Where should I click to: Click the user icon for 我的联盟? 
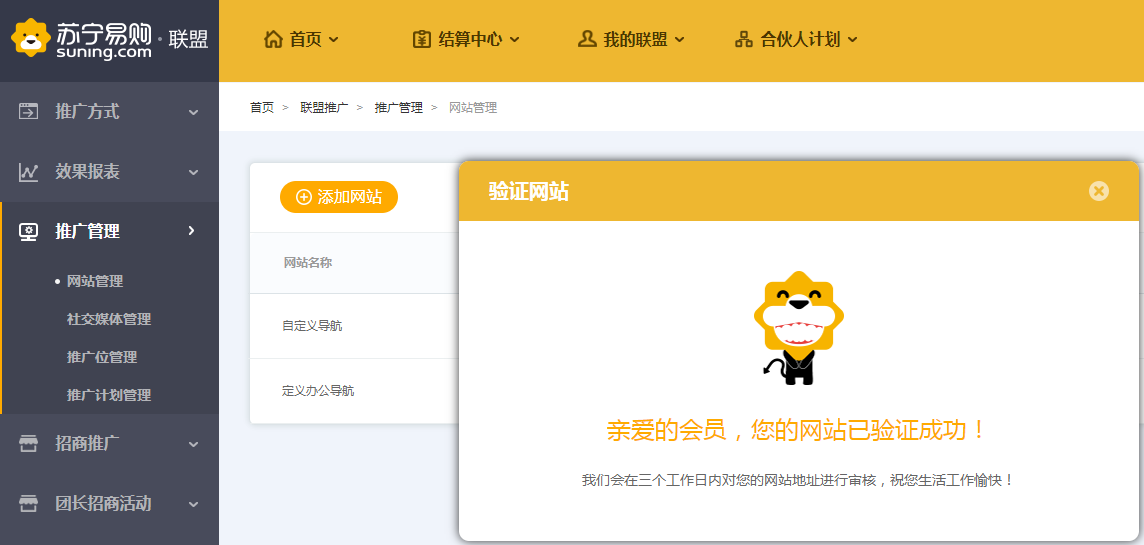click(587, 39)
